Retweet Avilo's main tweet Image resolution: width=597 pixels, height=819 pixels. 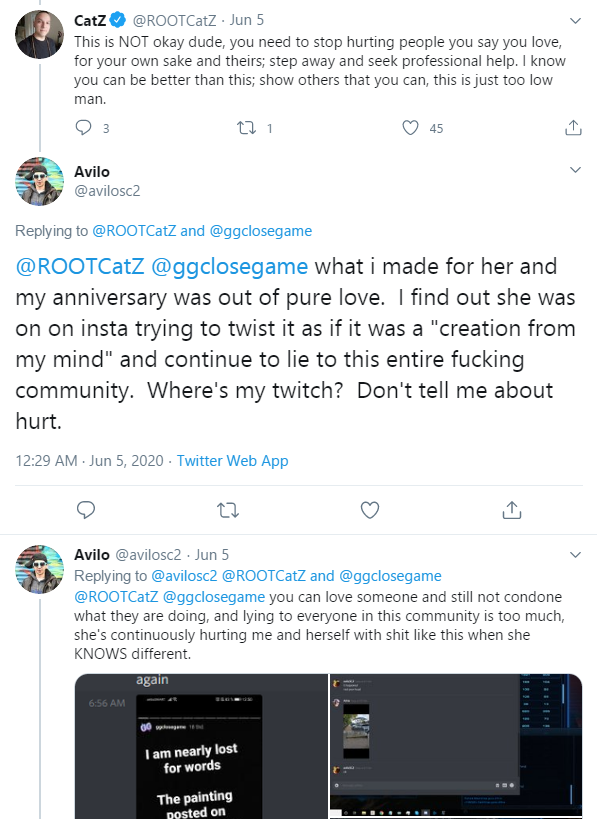pos(228,510)
